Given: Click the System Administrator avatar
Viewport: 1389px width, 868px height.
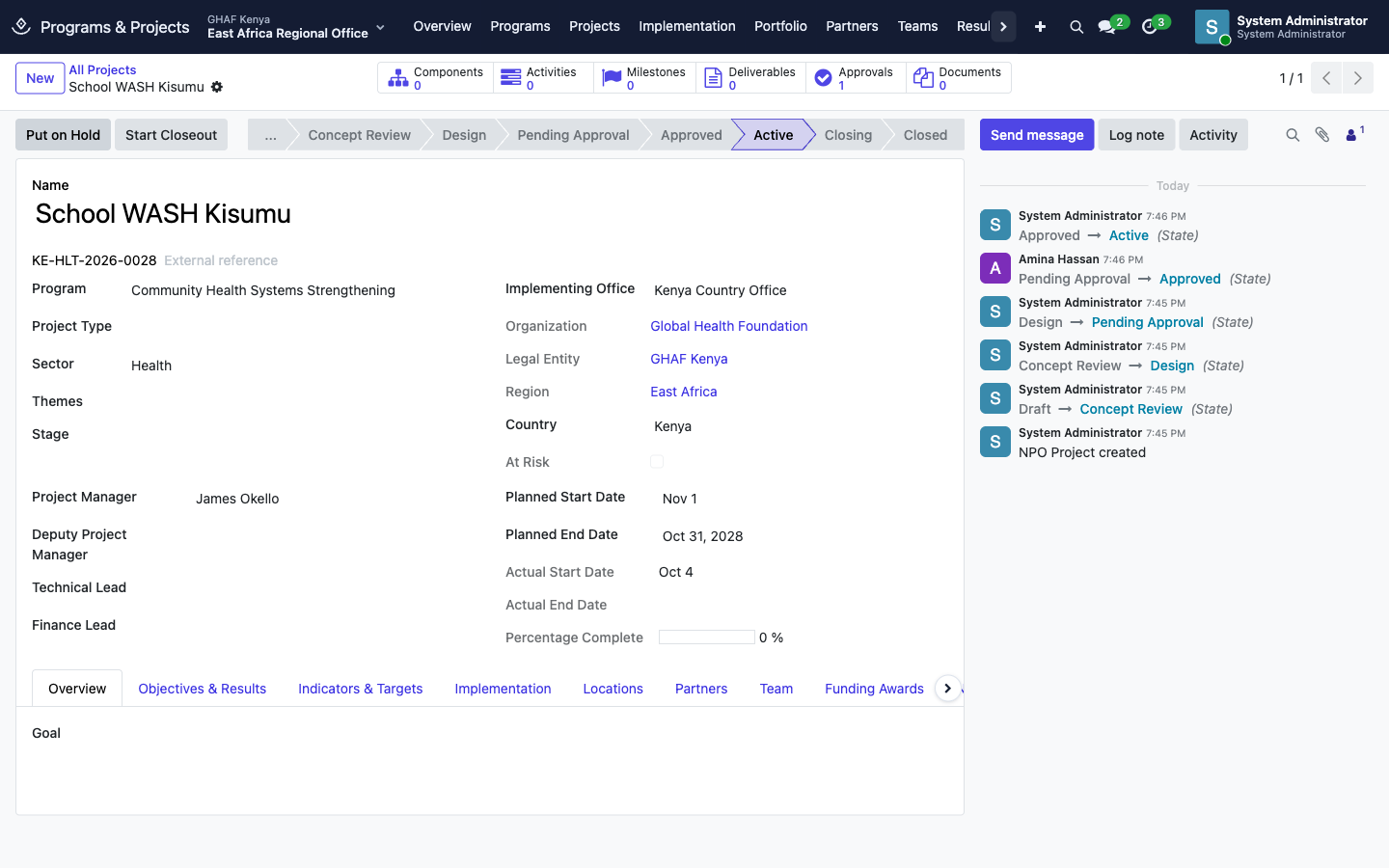Looking at the screenshot, I should (x=1212, y=27).
